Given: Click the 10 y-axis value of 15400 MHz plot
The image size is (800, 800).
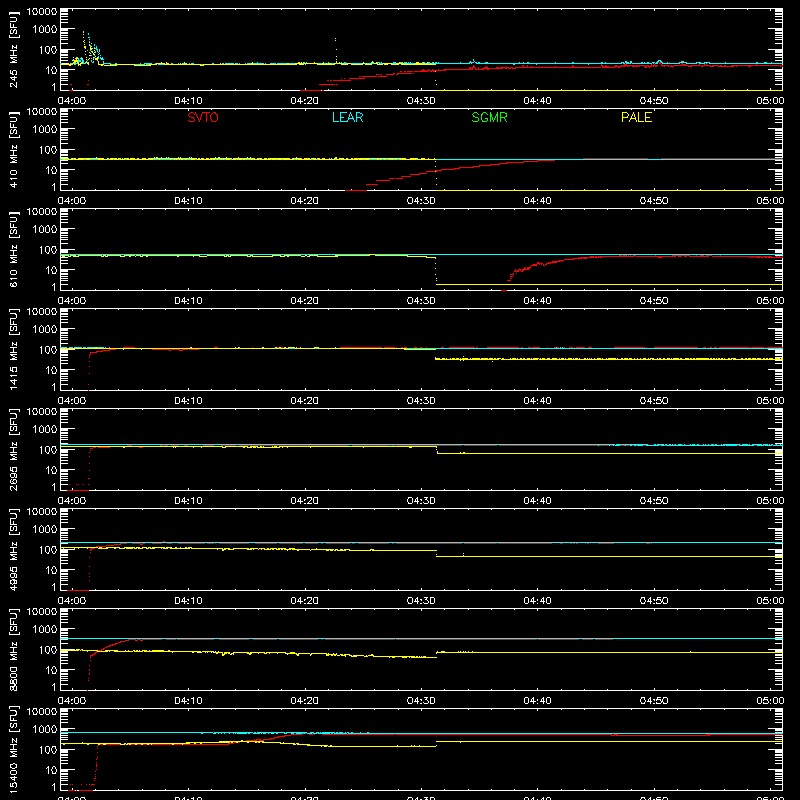Looking at the screenshot, I should coord(51,770).
